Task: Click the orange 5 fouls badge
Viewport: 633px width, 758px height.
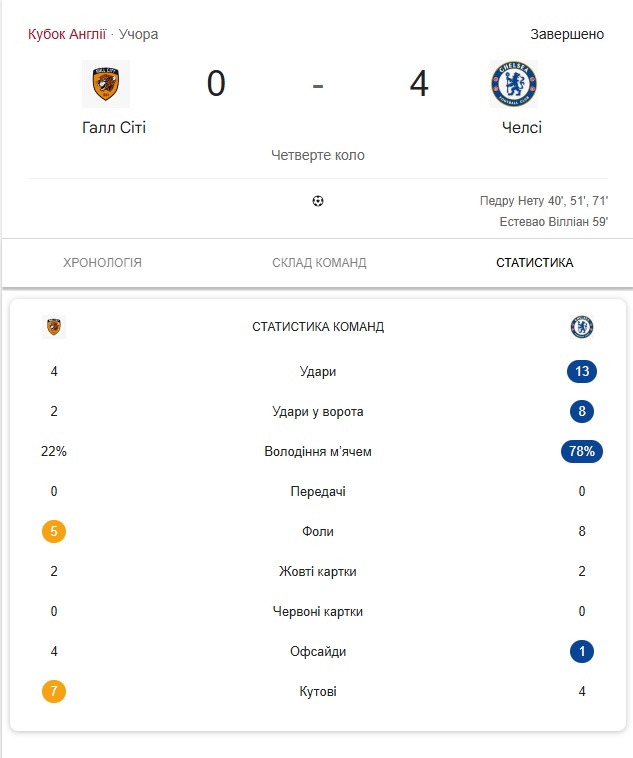Action: coord(54,531)
